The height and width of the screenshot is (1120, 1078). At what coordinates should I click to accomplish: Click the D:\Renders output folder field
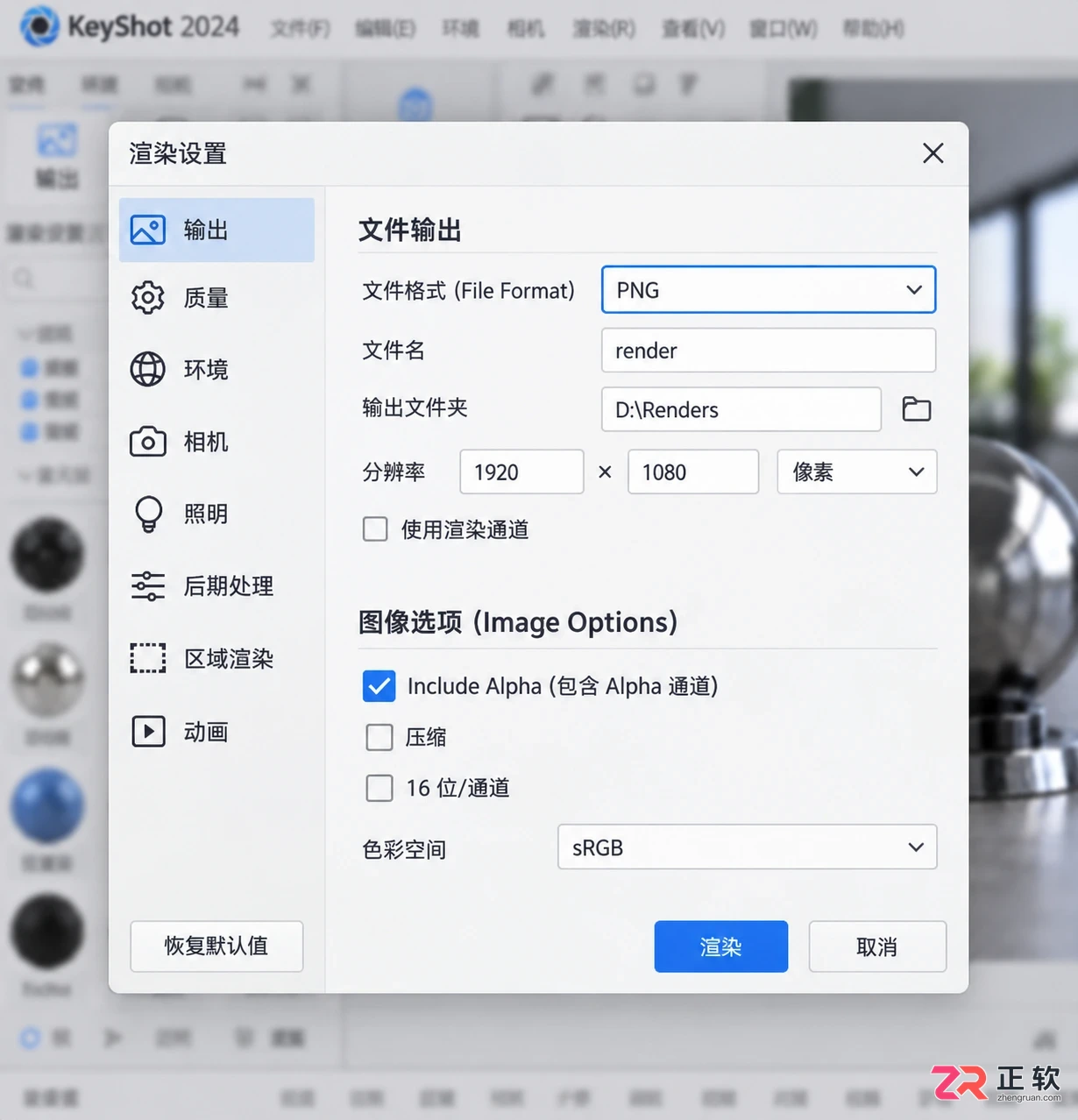[x=741, y=409]
